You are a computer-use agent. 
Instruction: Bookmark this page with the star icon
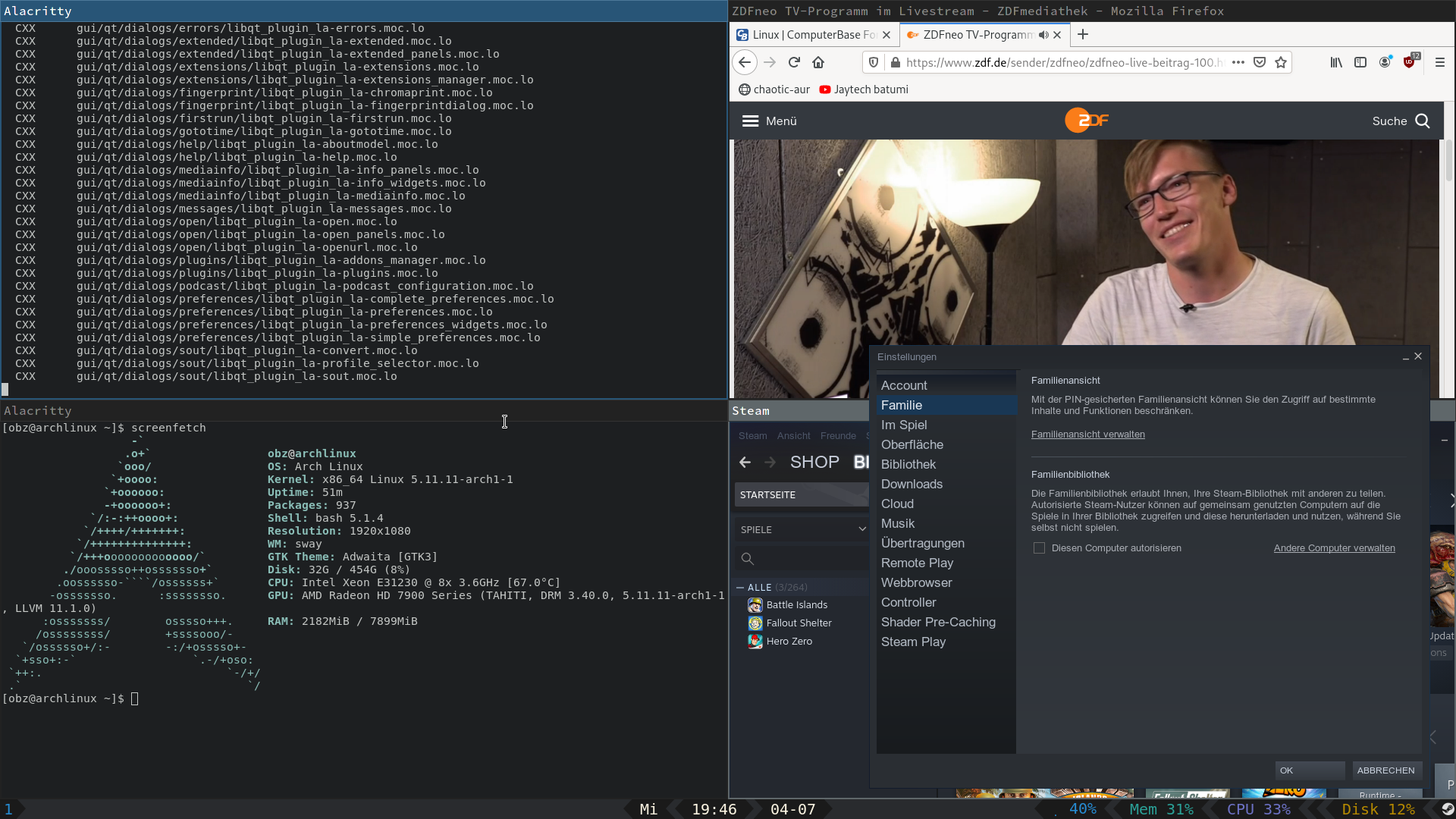[x=1281, y=62]
